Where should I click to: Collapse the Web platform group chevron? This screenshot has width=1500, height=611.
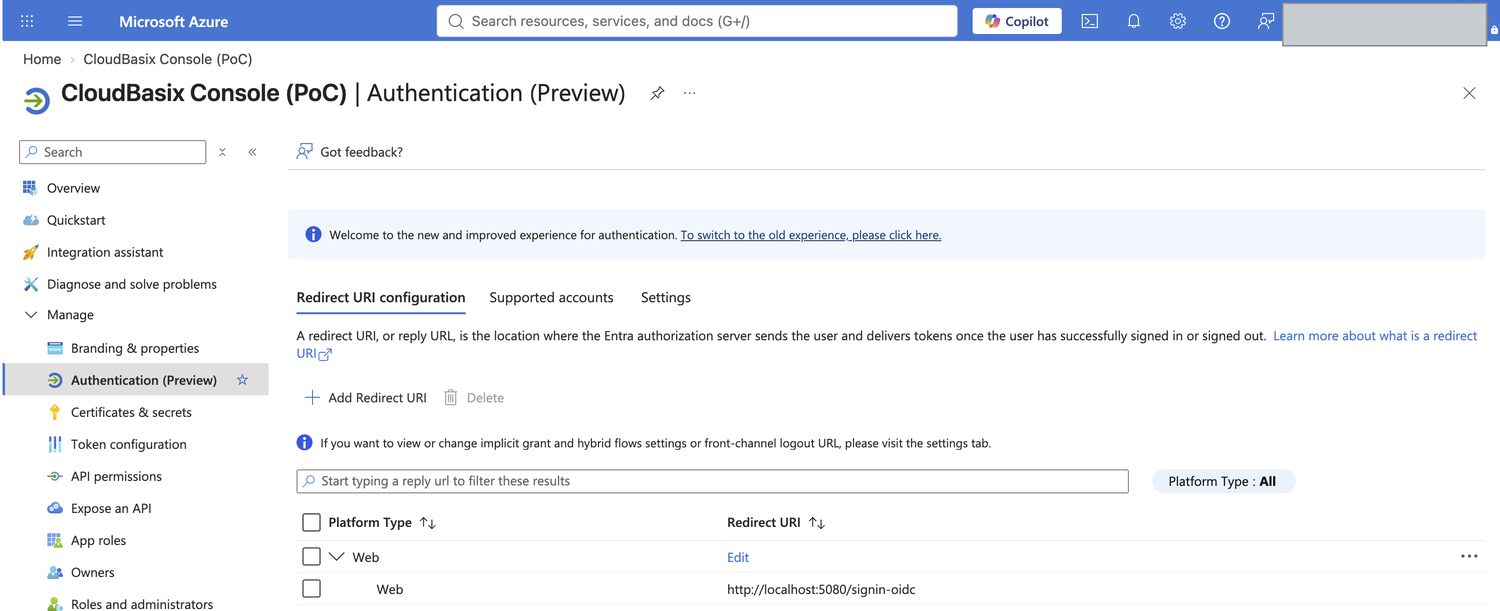coord(336,557)
